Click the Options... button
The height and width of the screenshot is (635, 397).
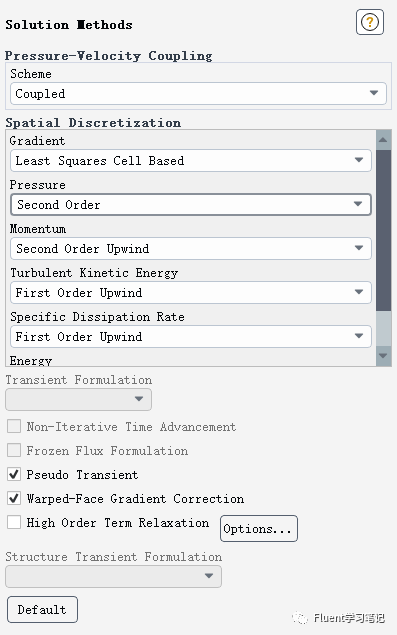tap(259, 528)
